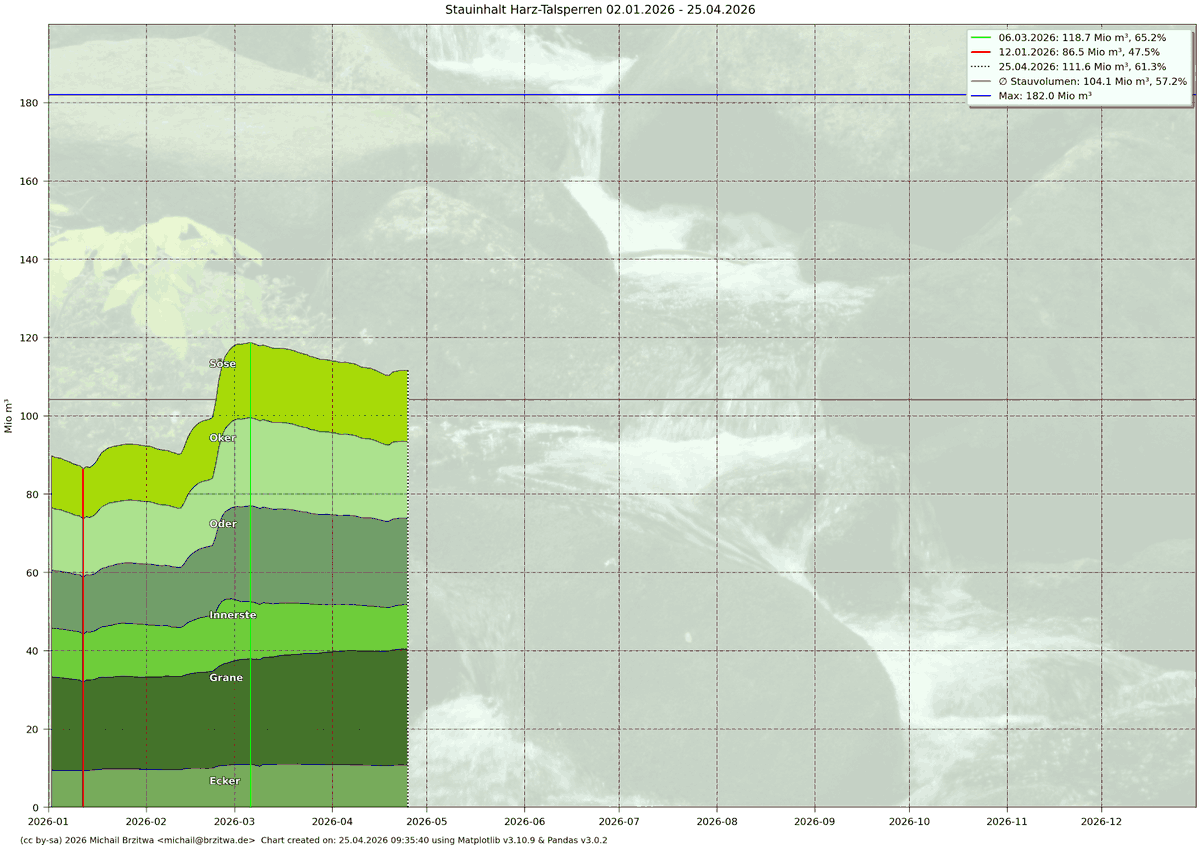This screenshot has height=849, width=1200.
Task: Click the red vertical minimum marker line
Action: click(83, 637)
